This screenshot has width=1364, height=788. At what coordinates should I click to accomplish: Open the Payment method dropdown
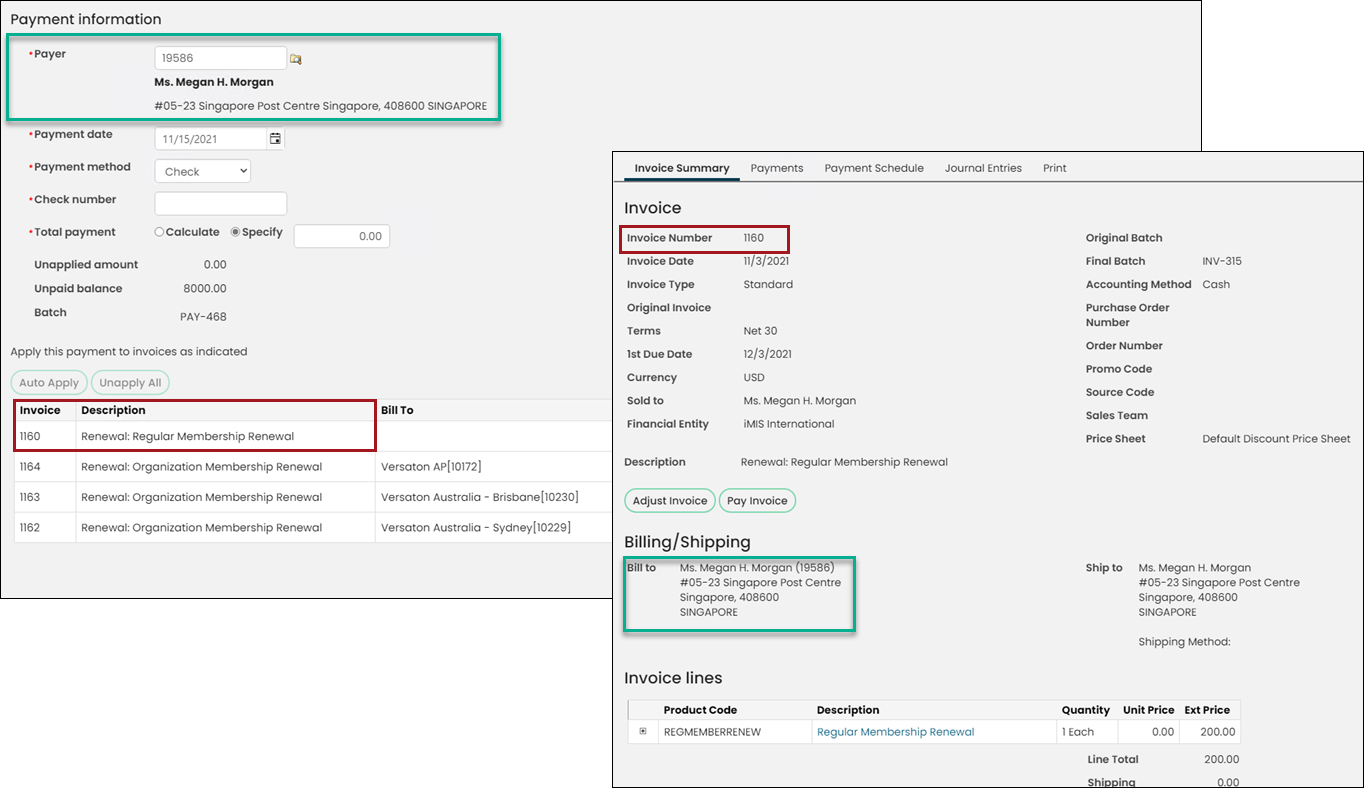tap(202, 171)
